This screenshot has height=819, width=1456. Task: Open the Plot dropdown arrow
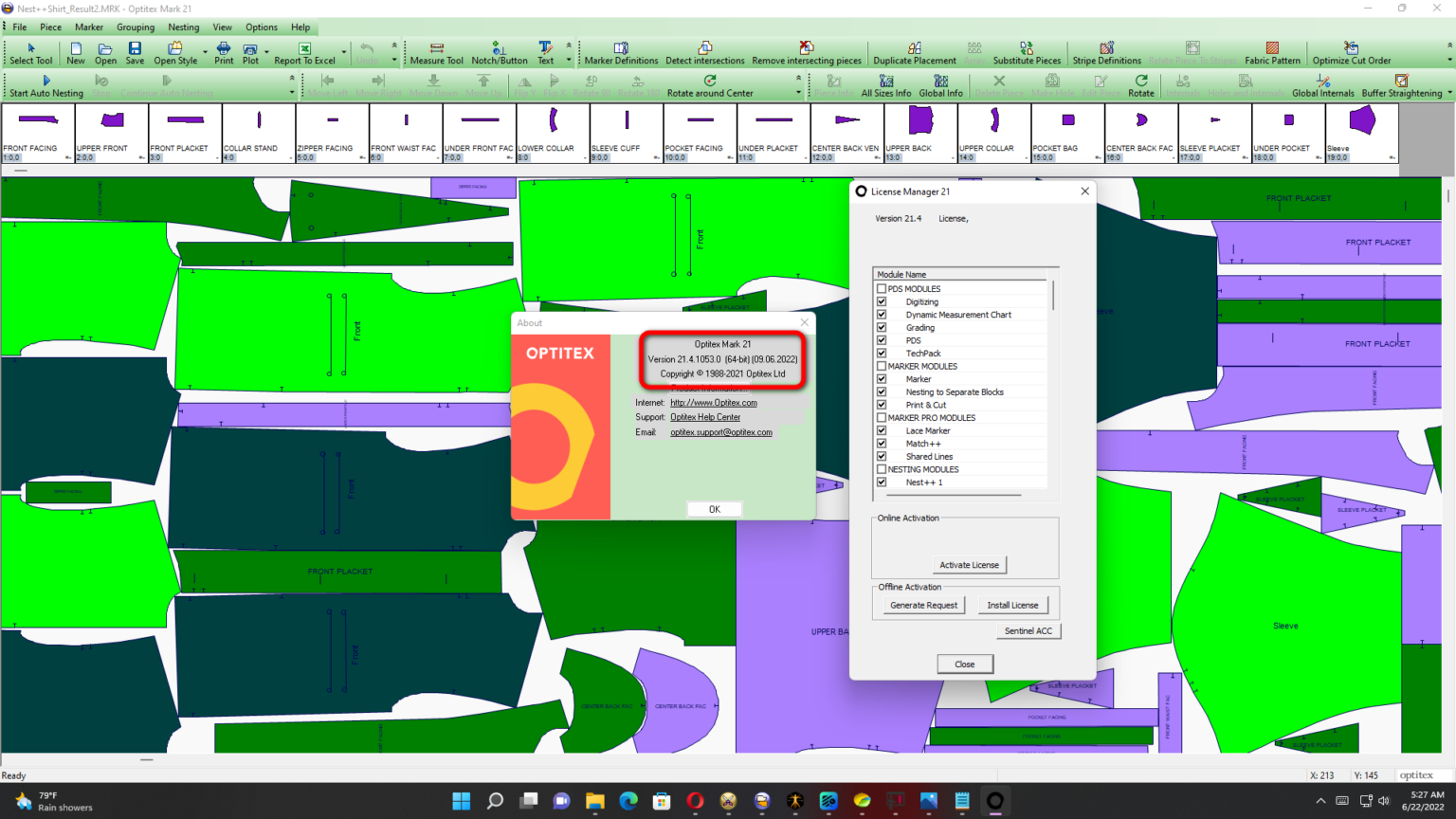click(266, 53)
